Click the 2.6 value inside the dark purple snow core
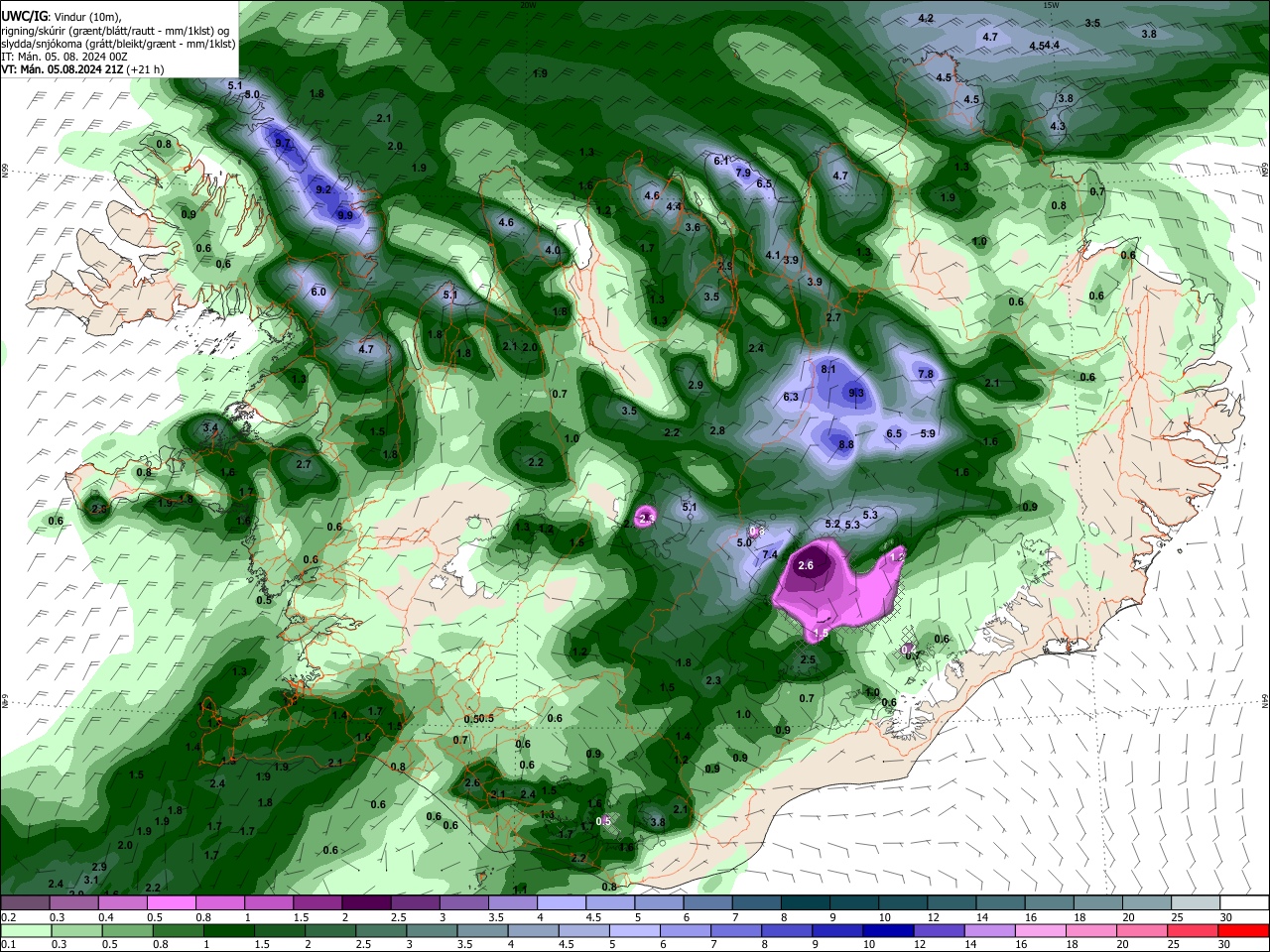Image resolution: width=1270 pixels, height=952 pixels. [x=806, y=566]
